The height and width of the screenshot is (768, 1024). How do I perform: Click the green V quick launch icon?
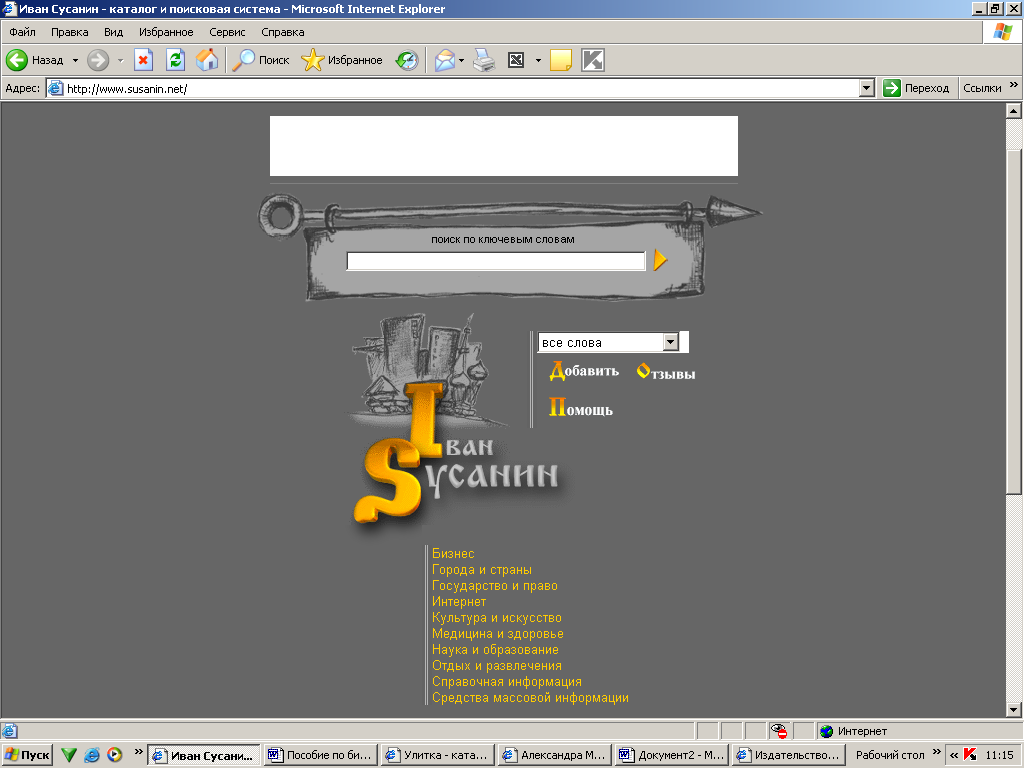pos(69,755)
